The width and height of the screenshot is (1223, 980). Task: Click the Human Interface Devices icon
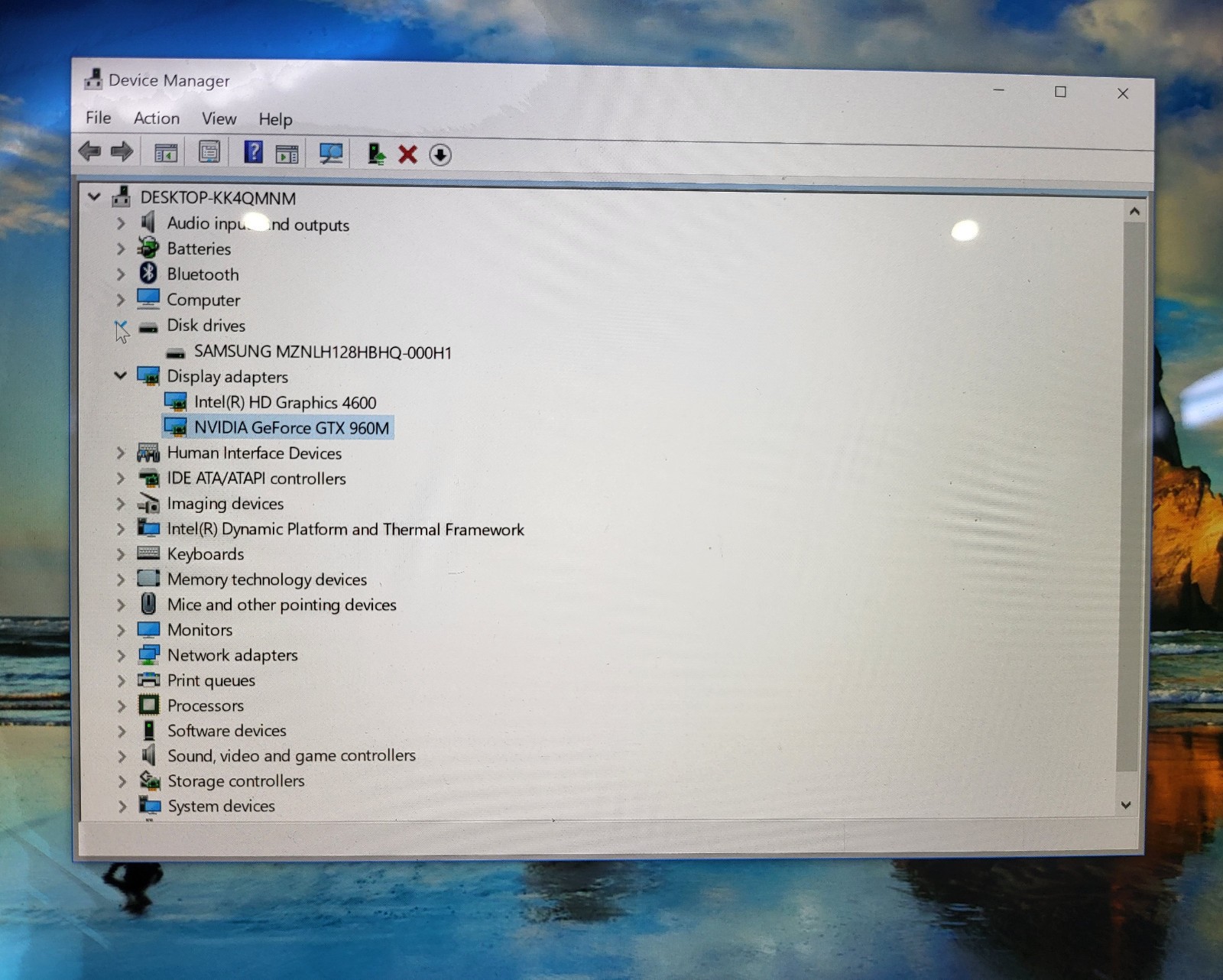coord(148,453)
